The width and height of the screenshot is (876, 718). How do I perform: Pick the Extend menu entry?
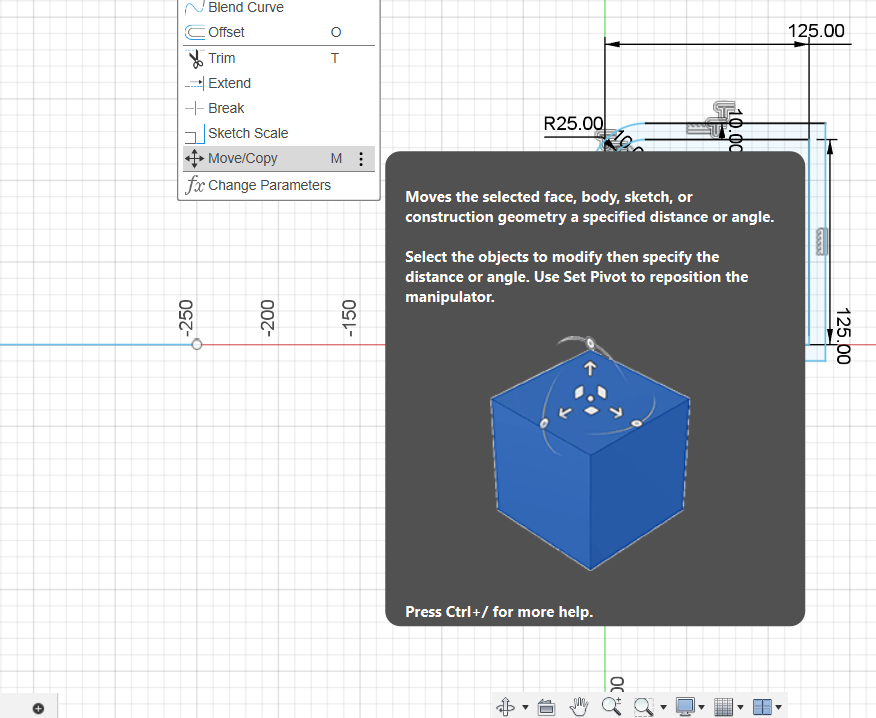pyautogui.click(x=279, y=83)
